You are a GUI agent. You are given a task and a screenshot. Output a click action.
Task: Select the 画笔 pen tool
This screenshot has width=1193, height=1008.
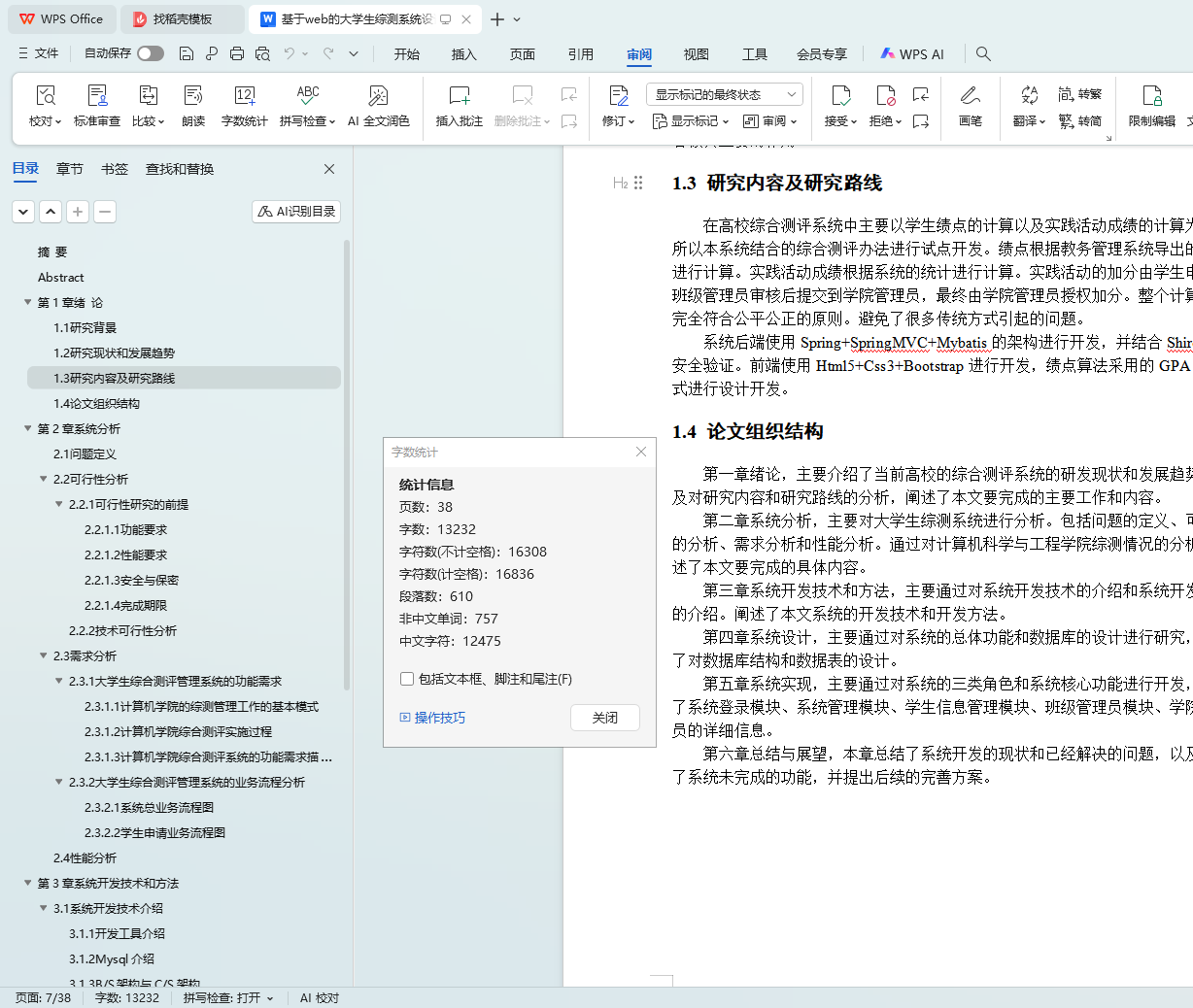[x=970, y=96]
